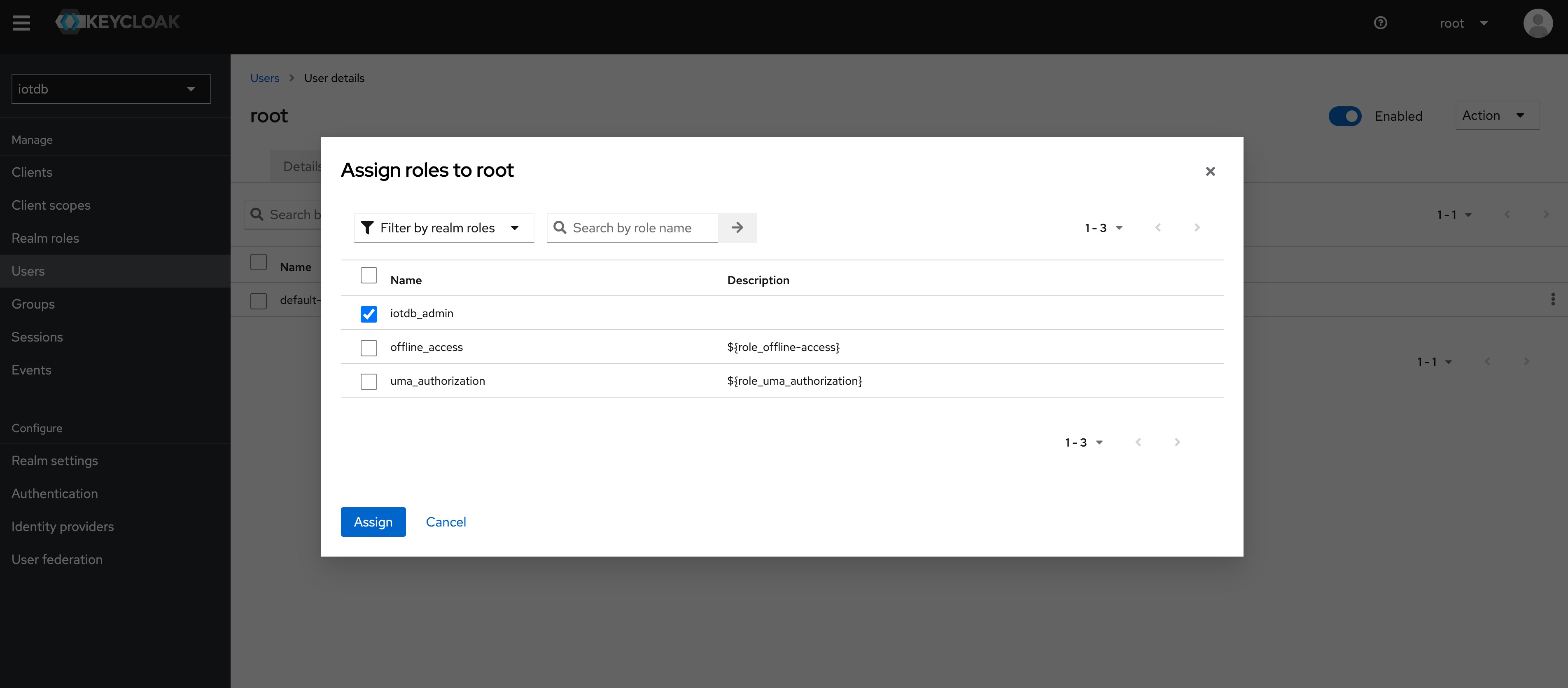
Task: Open the hamburger navigation menu
Action: pos(21,23)
